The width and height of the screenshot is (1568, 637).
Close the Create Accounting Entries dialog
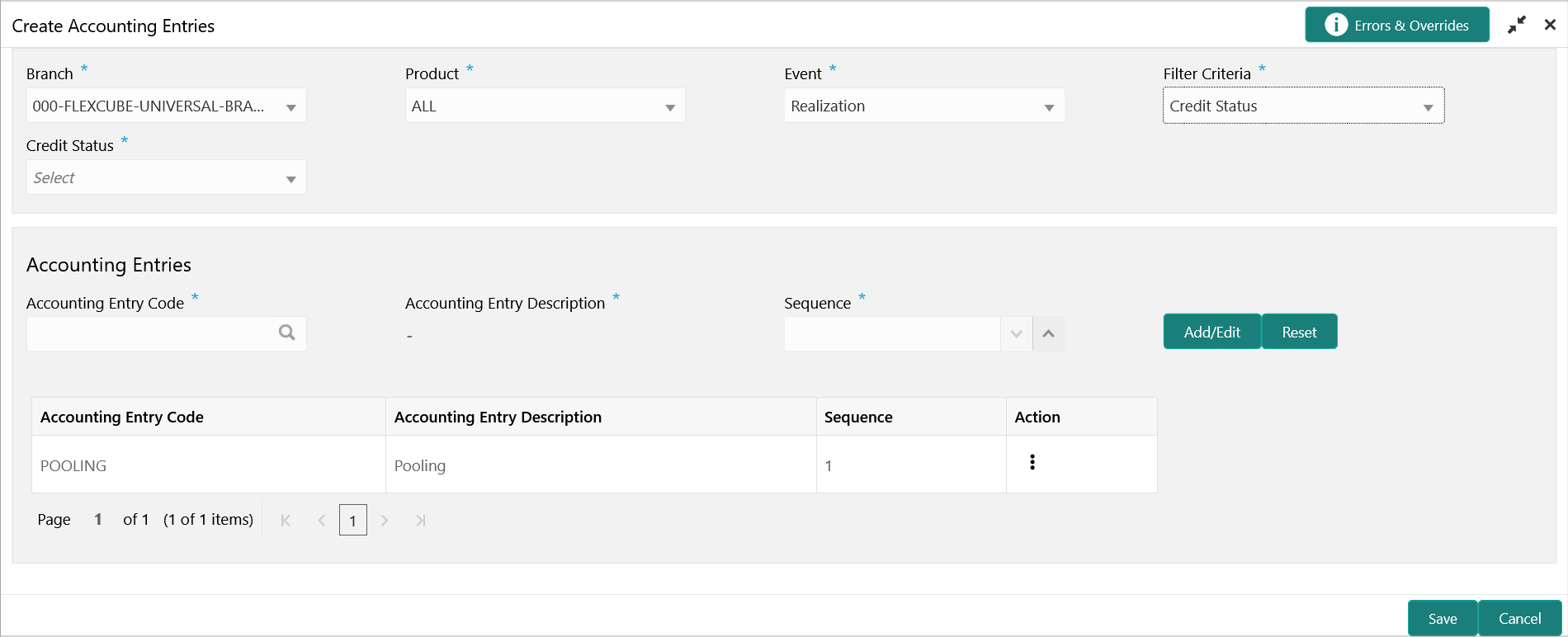click(1550, 25)
